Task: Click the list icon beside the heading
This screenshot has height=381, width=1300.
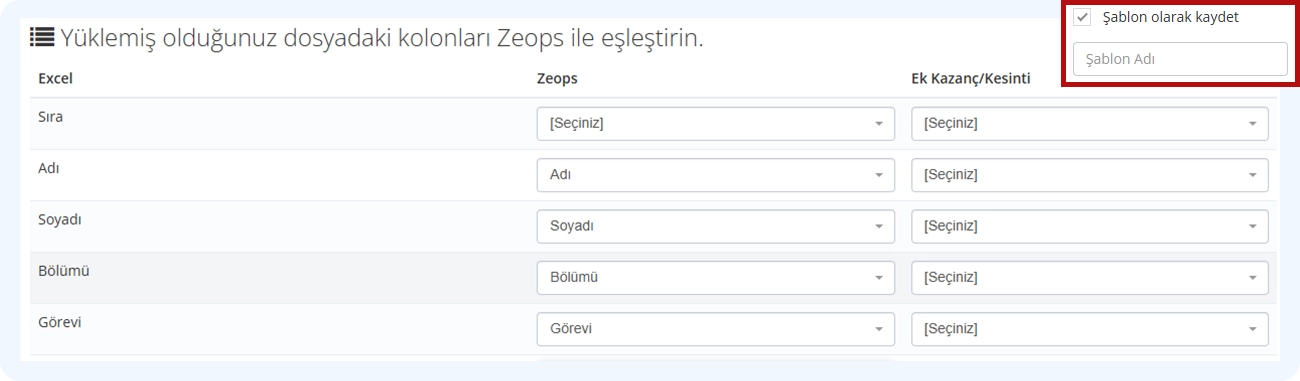Action: point(42,38)
